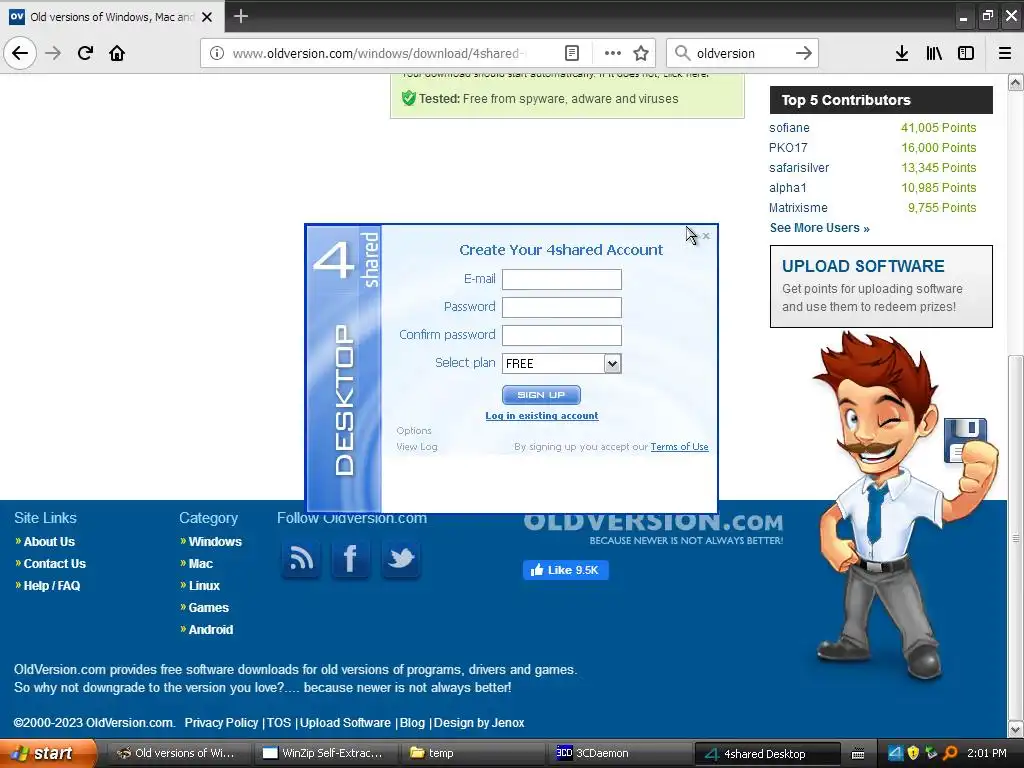Viewport: 1024px width, 768px height.
Task: Click the E-mail input field
Action: [562, 280]
